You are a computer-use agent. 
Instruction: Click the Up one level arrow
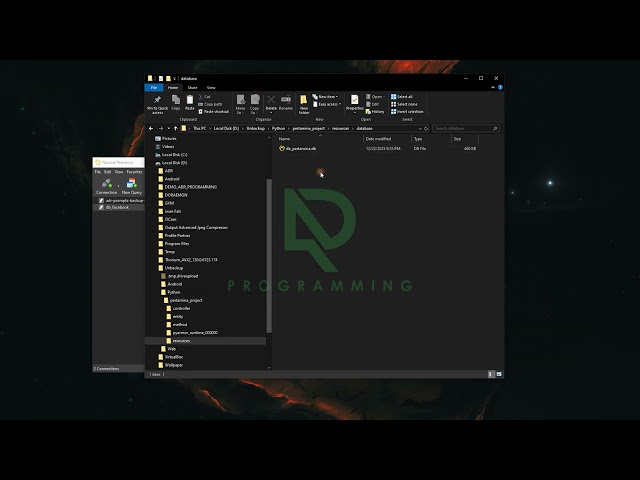pos(176,128)
